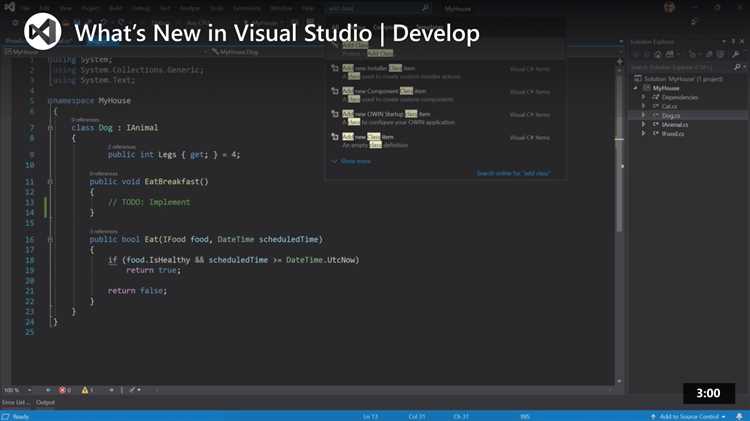Image resolution: width=750 pixels, height=421 pixels.
Task: Select the 'Add new Installer Class item' result
Action: pos(446,72)
